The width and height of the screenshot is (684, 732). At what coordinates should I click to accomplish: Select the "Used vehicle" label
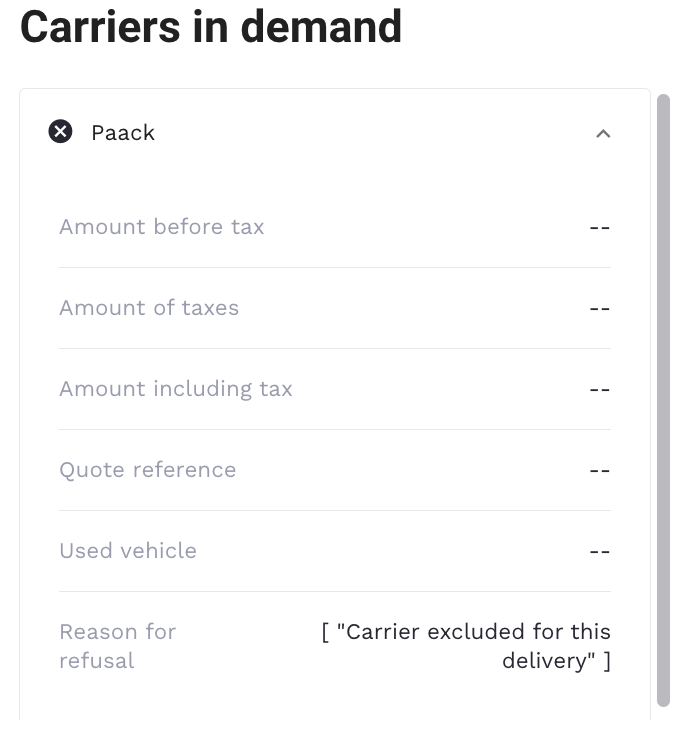coord(128,551)
